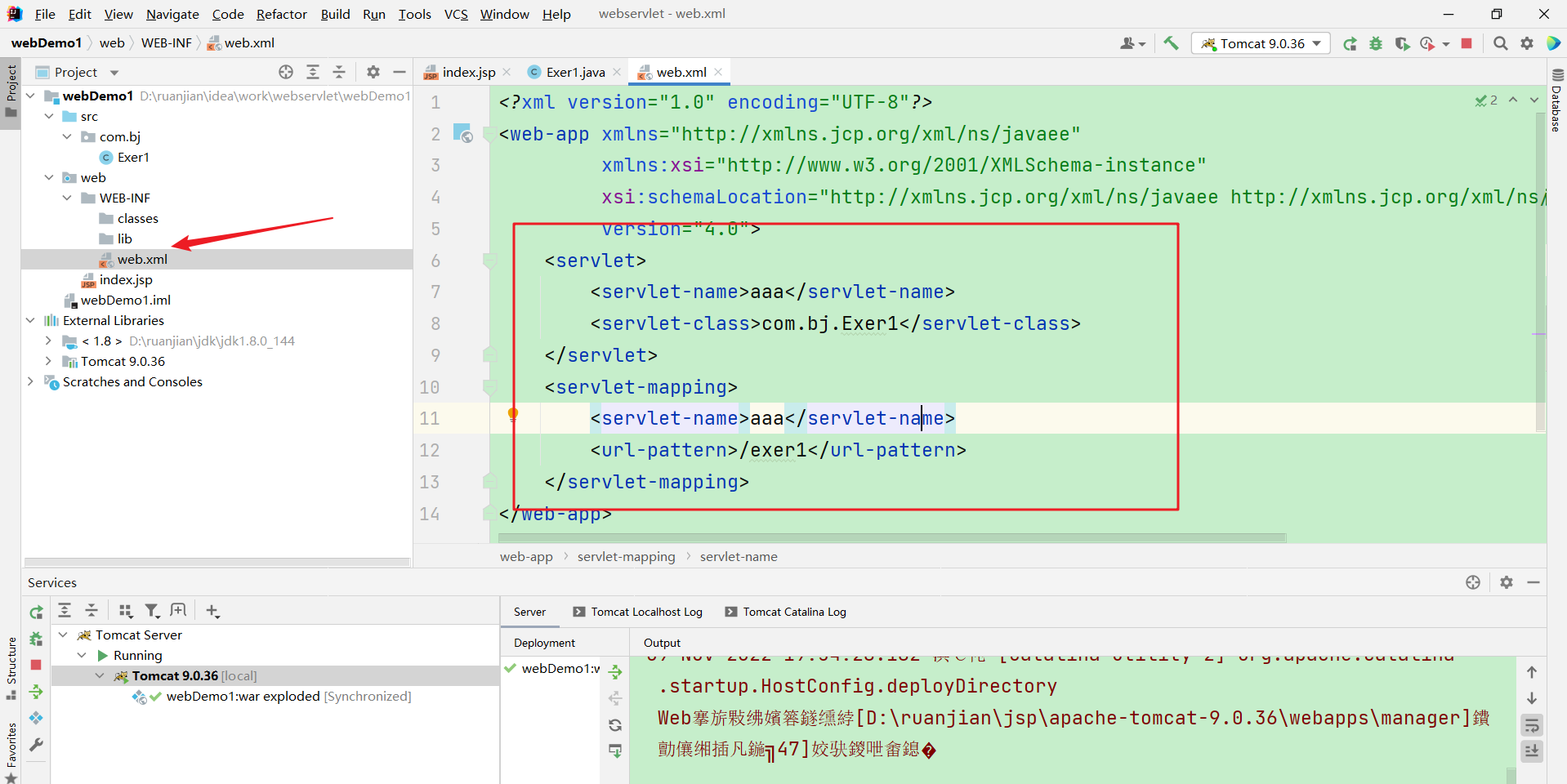Screen dimensions: 1567x784
Task: Collapse the src folder in project tree
Action: coord(49,116)
